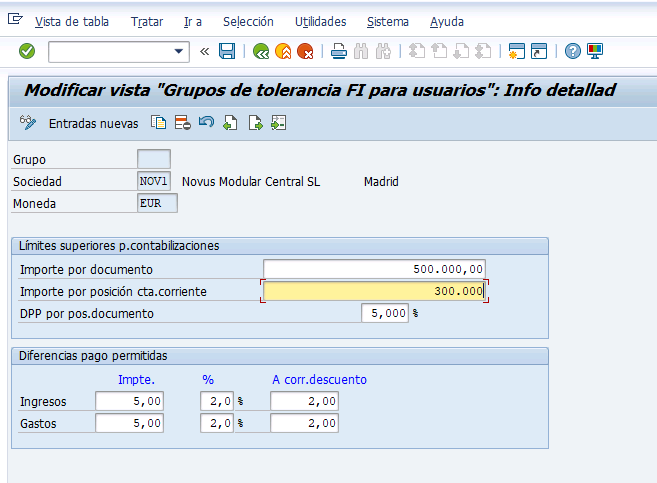Click Gastos Impte. amount field
Image resolution: width=657 pixels, height=483 pixels.
click(129, 423)
